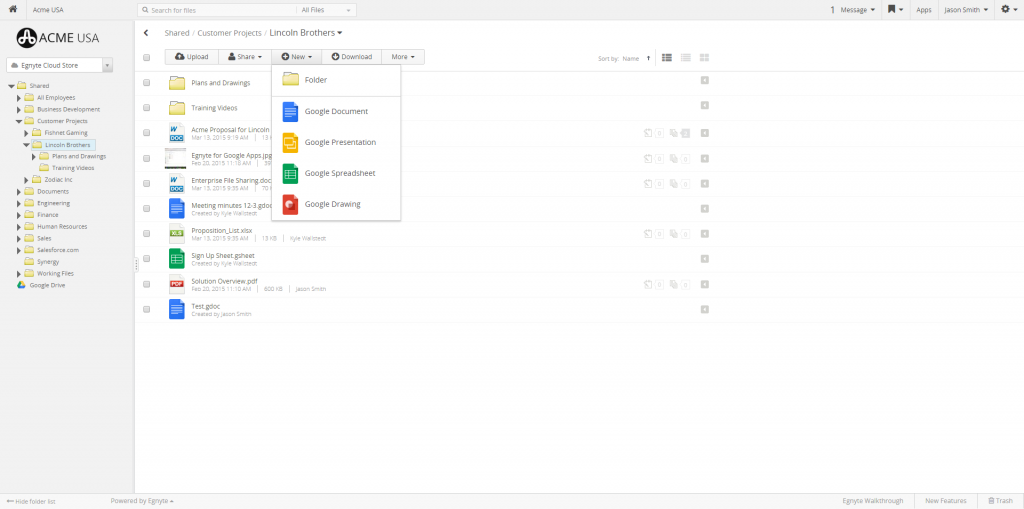
Task: Check the Plans and Drawings folder checkbox
Action: click(146, 83)
